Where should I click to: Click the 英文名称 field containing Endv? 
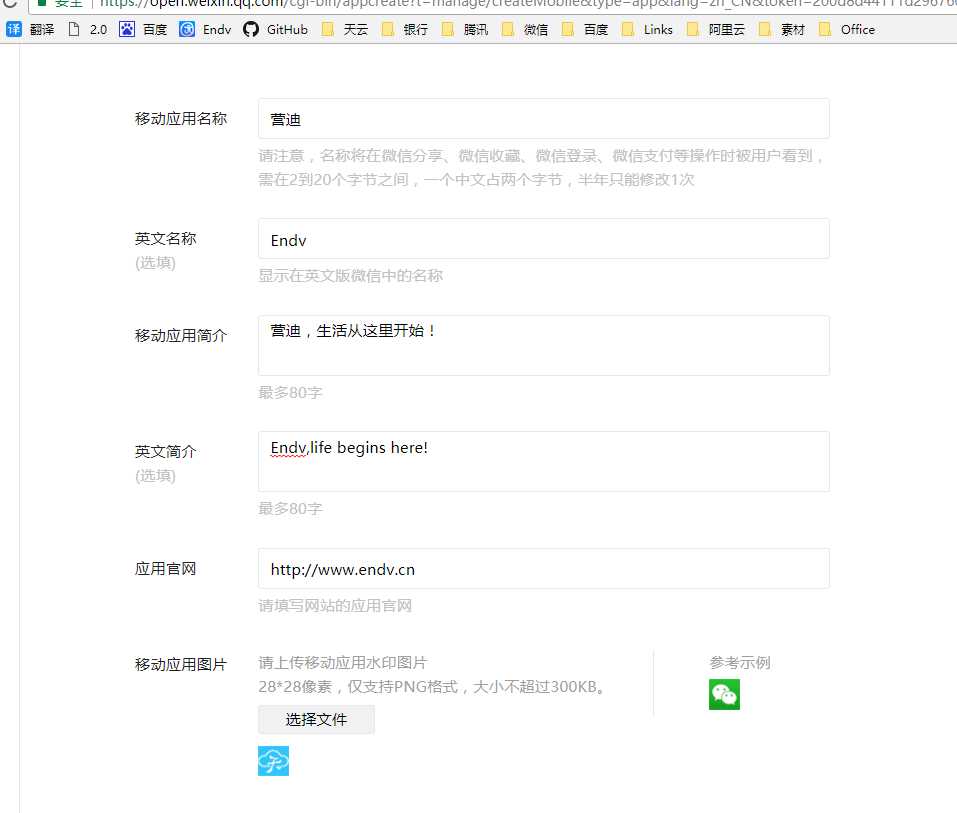pos(544,239)
